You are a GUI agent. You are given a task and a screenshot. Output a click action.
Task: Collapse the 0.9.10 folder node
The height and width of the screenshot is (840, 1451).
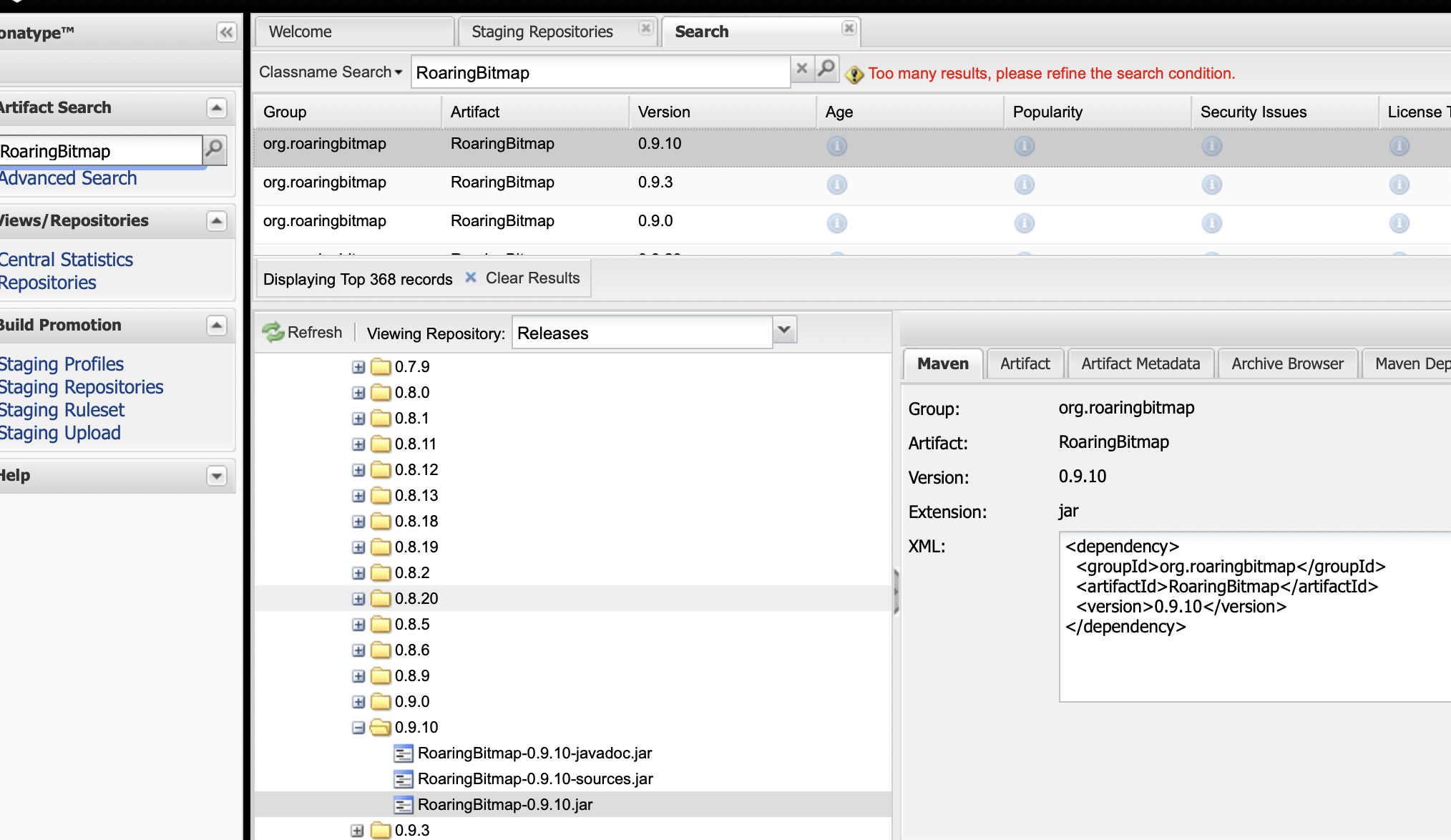pos(358,728)
